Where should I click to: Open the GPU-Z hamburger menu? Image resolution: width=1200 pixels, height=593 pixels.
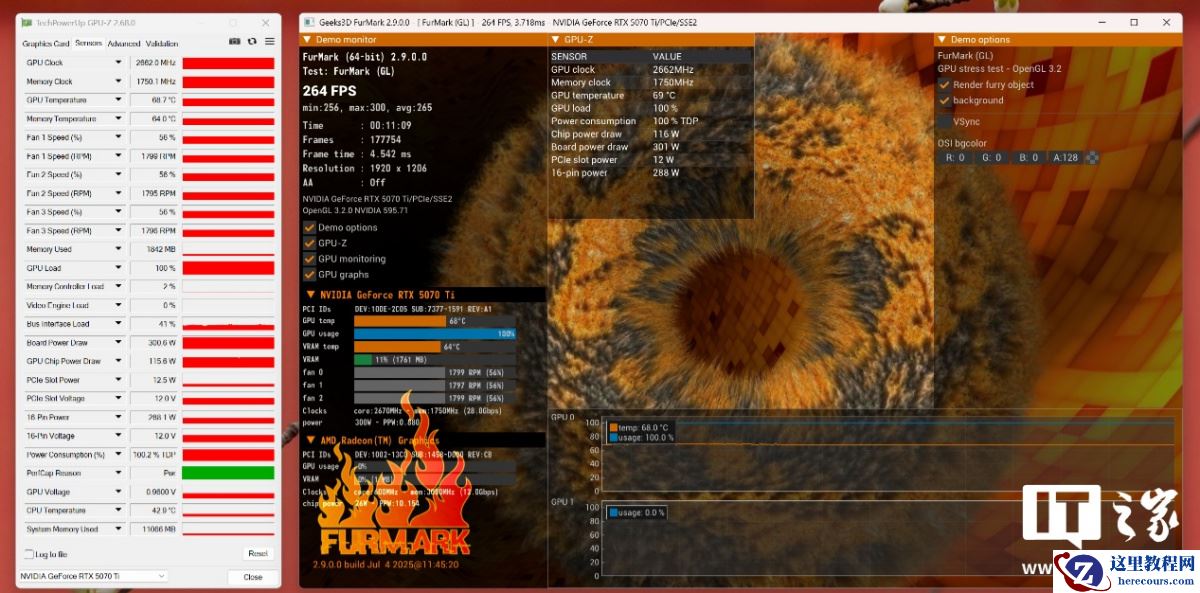point(269,42)
